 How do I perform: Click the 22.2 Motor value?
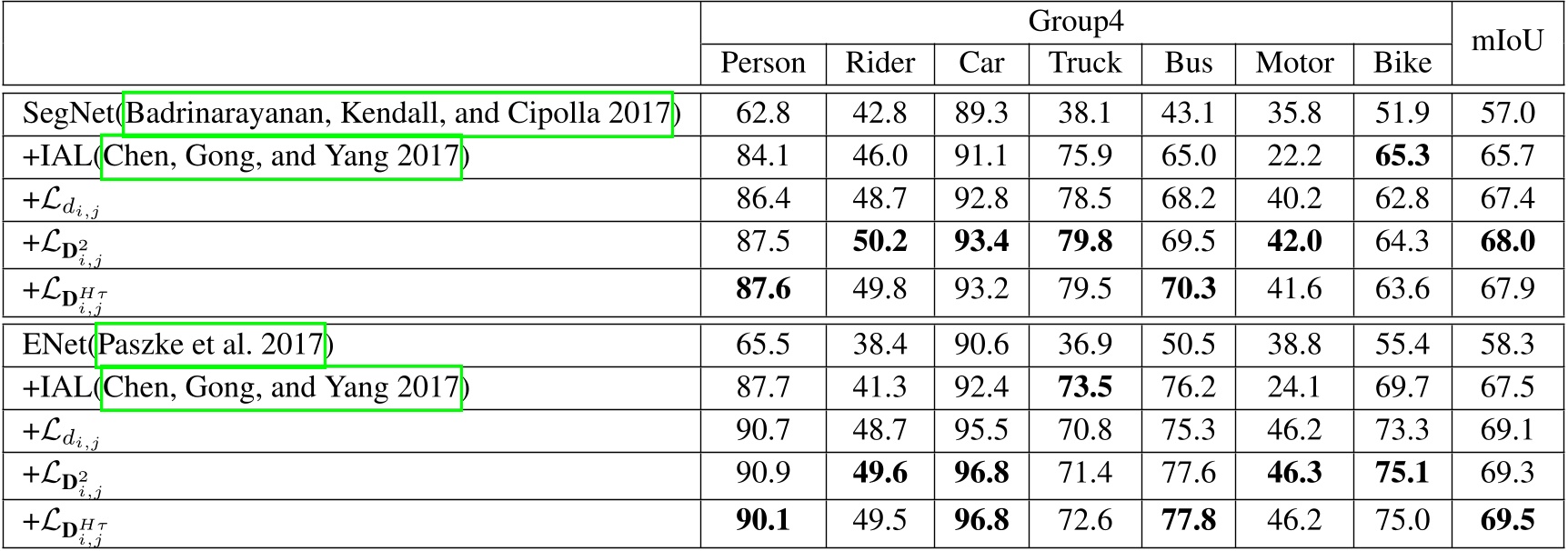tap(1293, 156)
